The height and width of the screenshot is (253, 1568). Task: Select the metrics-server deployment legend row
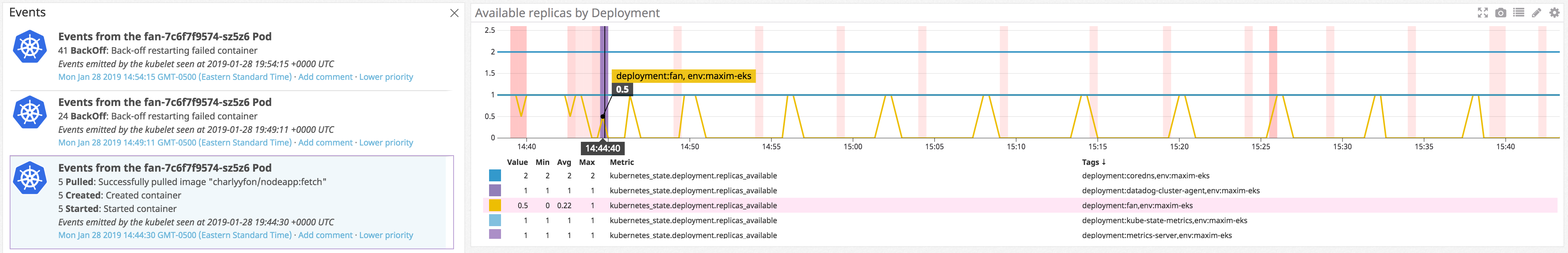point(693,235)
